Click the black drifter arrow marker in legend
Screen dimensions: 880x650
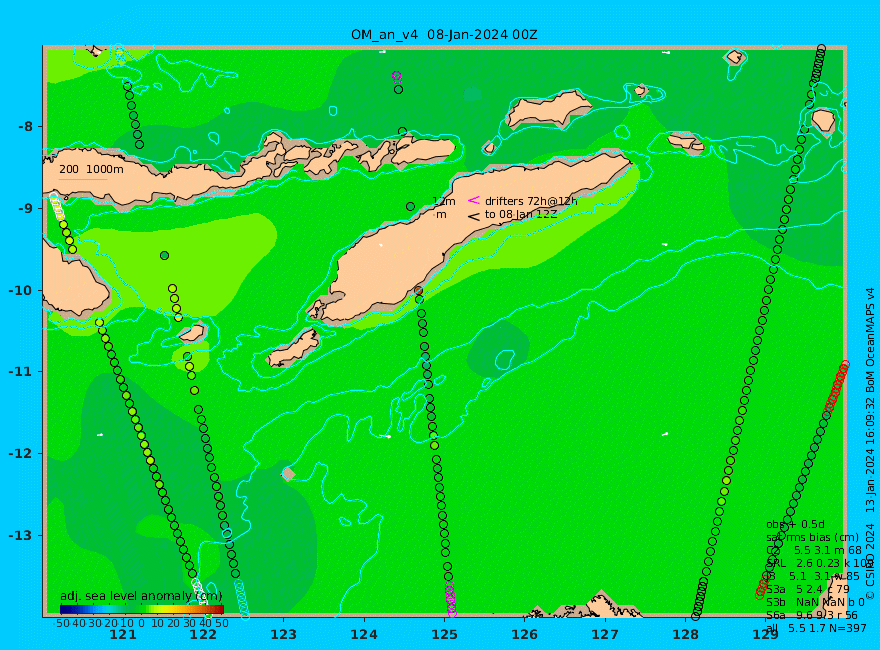click(x=474, y=216)
